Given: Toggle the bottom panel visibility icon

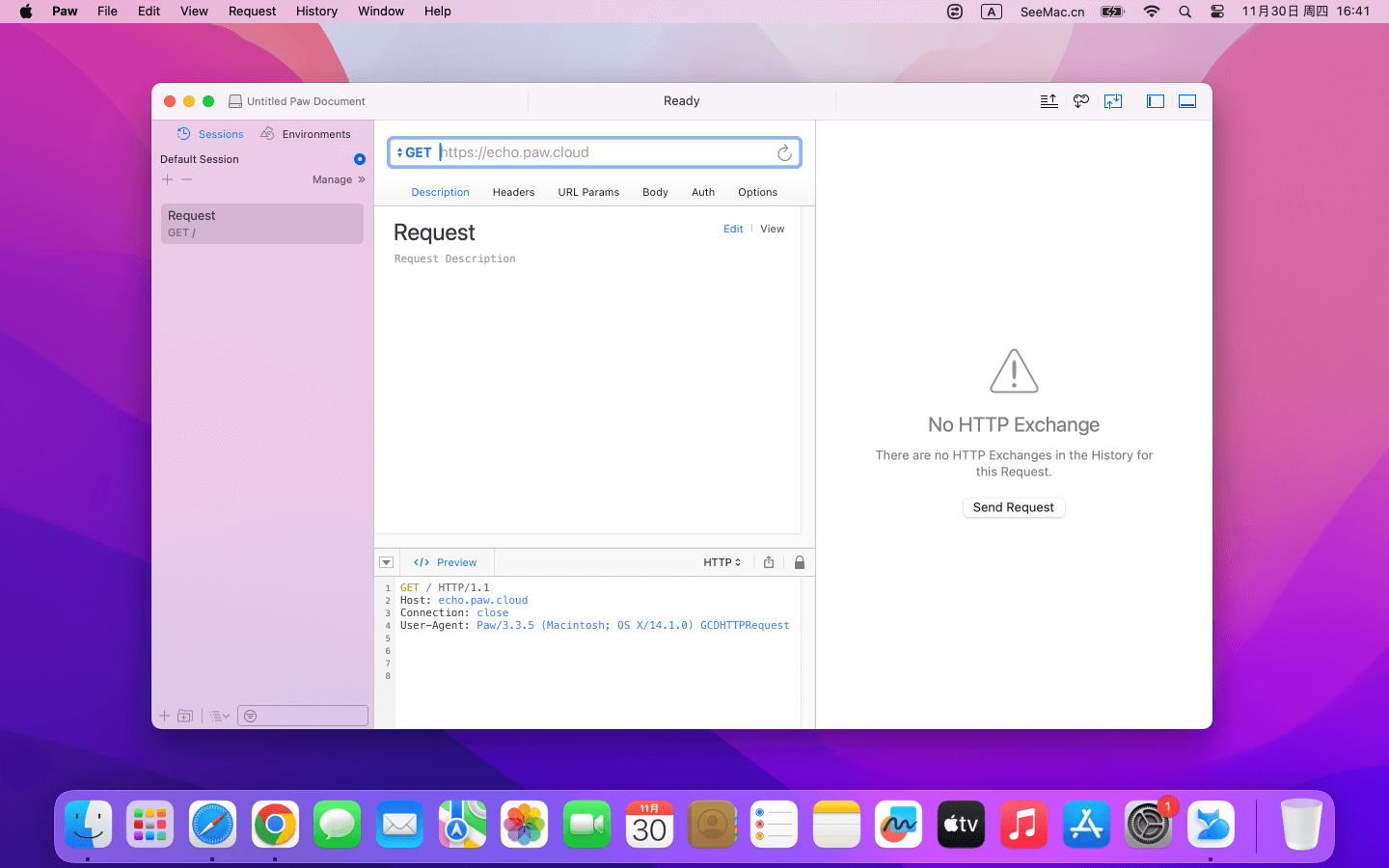Looking at the screenshot, I should point(1187,101).
